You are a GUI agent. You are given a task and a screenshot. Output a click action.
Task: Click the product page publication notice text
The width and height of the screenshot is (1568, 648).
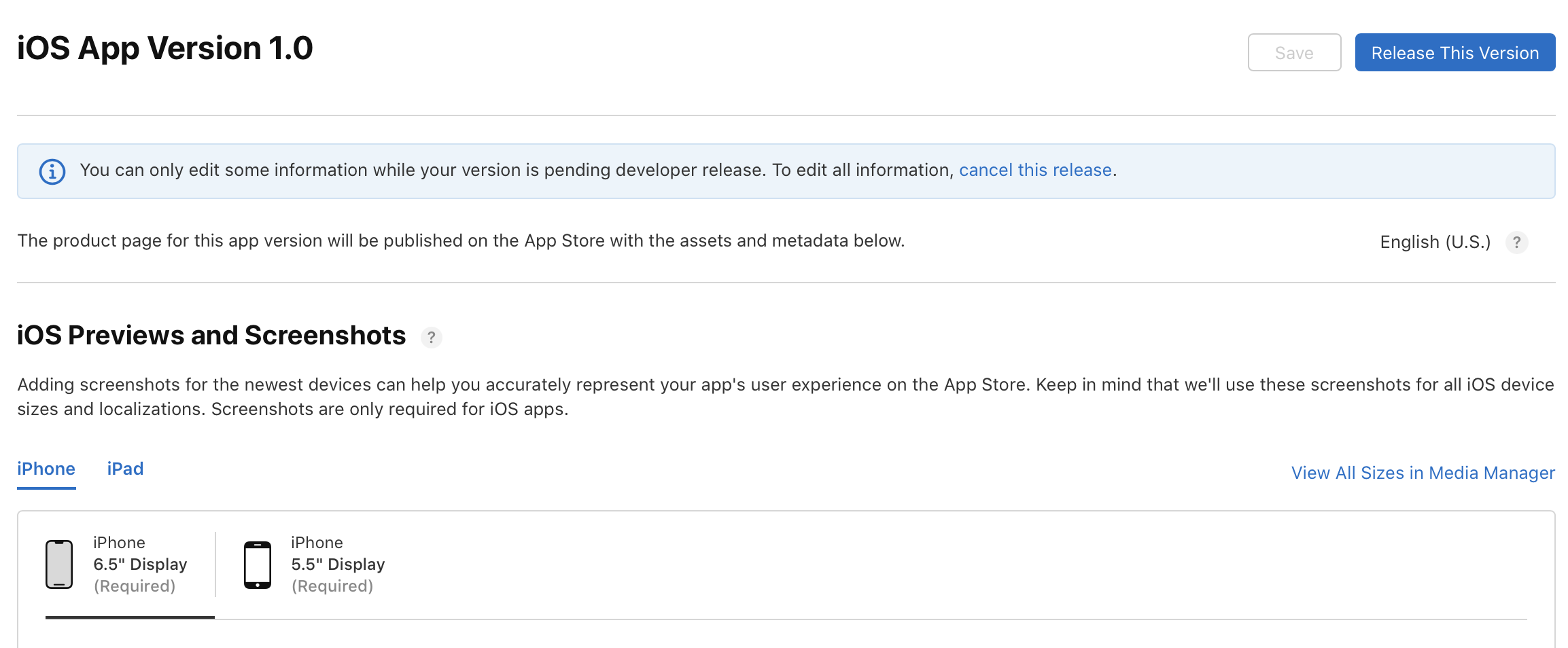pyautogui.click(x=461, y=241)
